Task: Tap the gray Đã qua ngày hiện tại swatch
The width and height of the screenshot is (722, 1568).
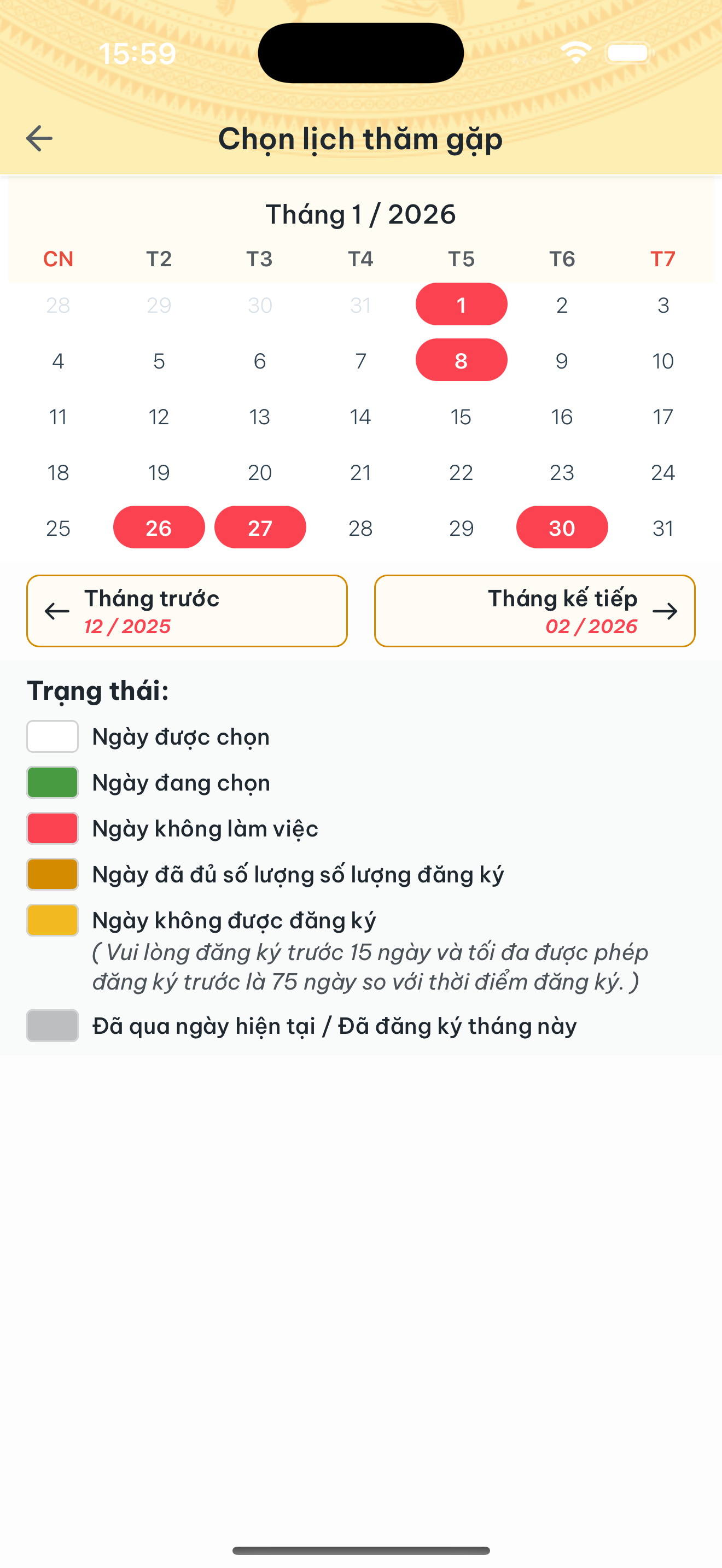Action: 53,1025
